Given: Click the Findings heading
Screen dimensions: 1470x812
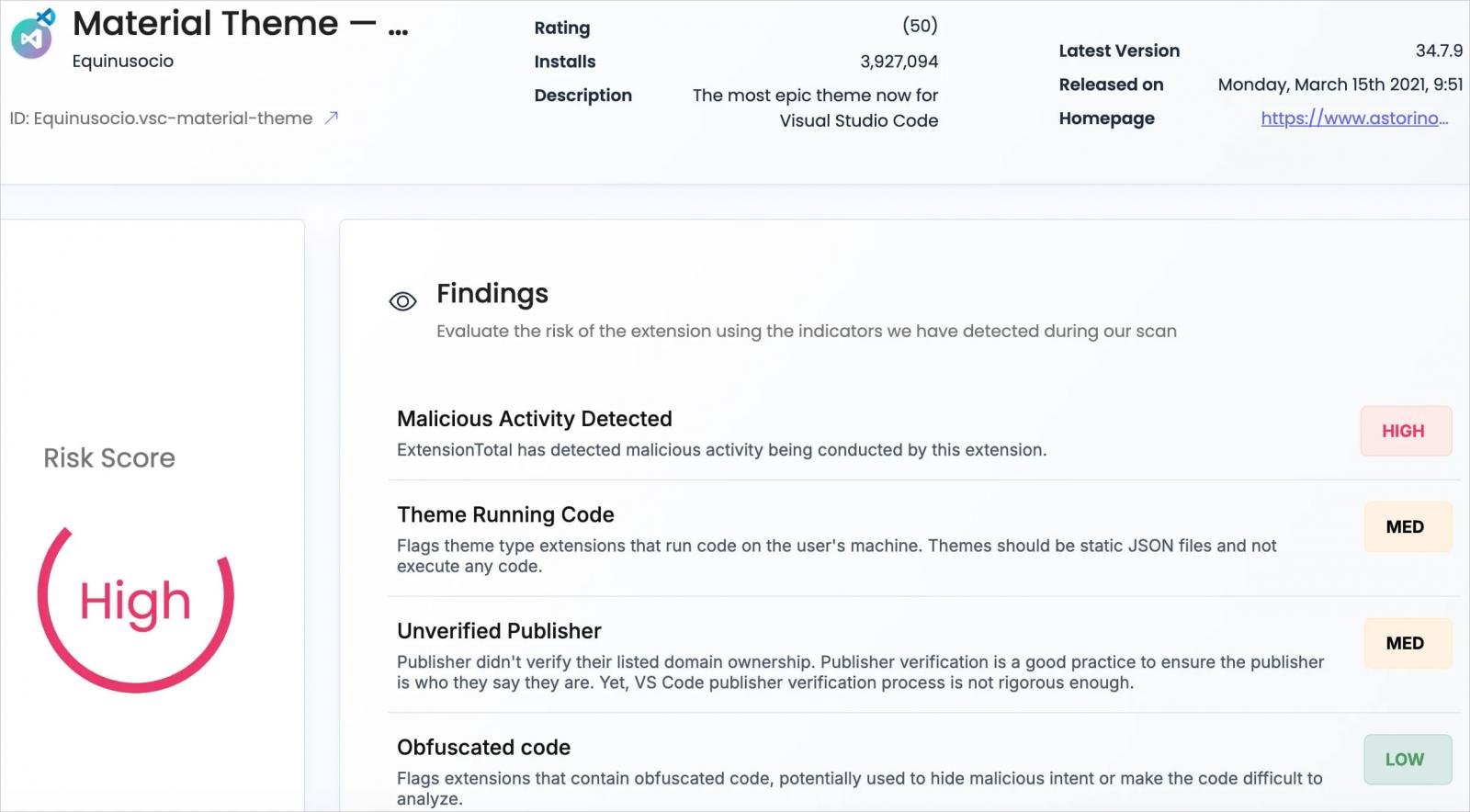Looking at the screenshot, I should tap(492, 294).
